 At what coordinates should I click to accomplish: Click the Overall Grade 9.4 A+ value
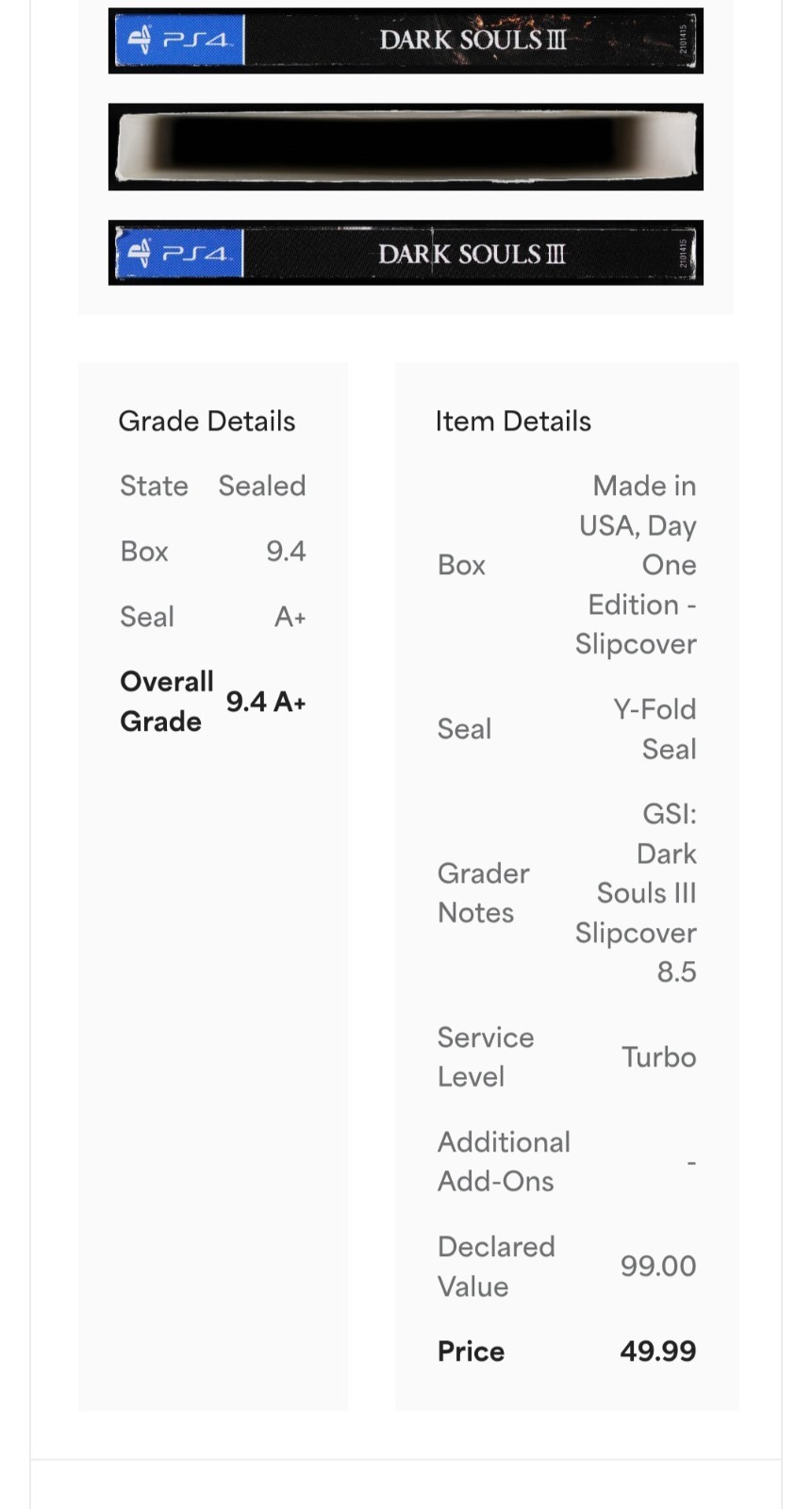click(266, 702)
